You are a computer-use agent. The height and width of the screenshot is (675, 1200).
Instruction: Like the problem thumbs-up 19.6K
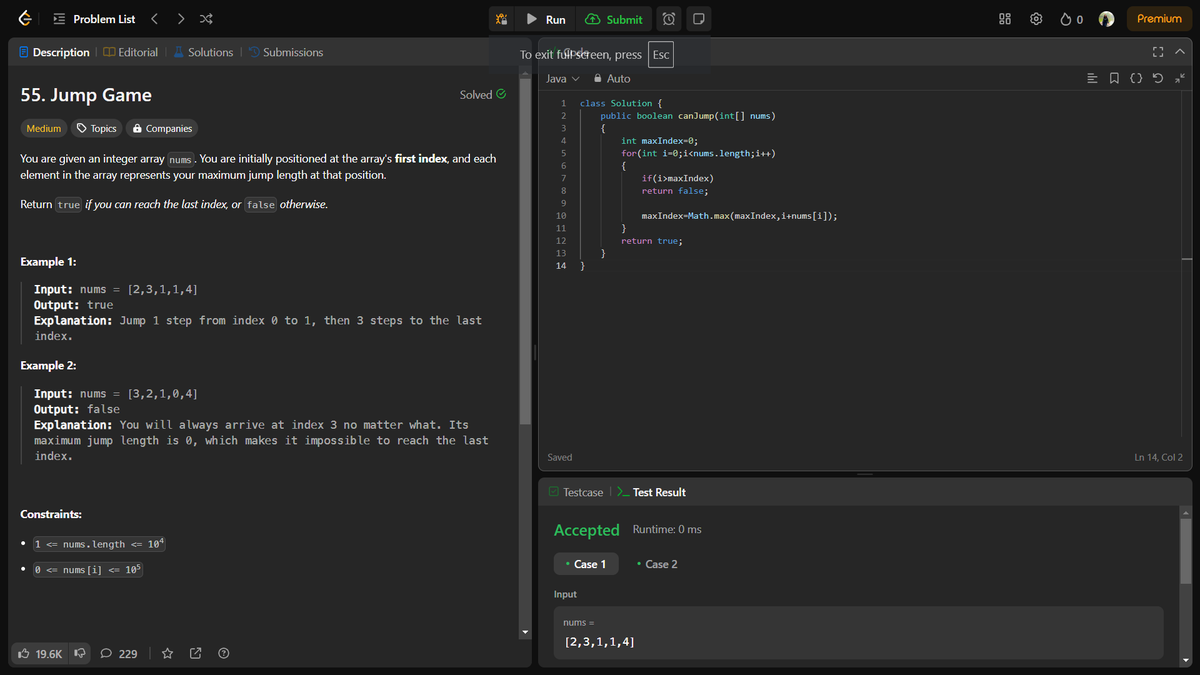click(x=40, y=654)
